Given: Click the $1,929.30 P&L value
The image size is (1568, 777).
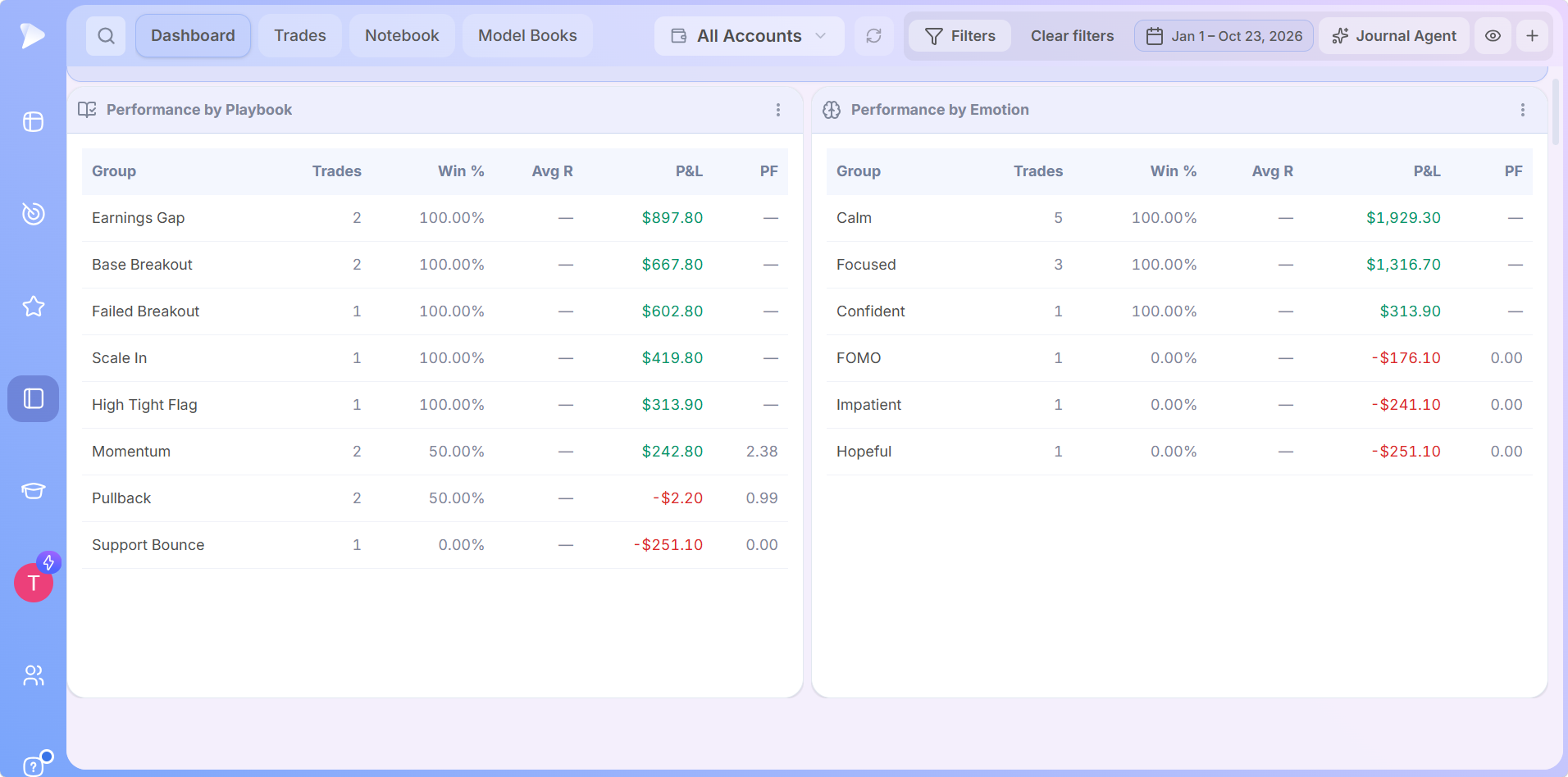Looking at the screenshot, I should point(1403,218).
